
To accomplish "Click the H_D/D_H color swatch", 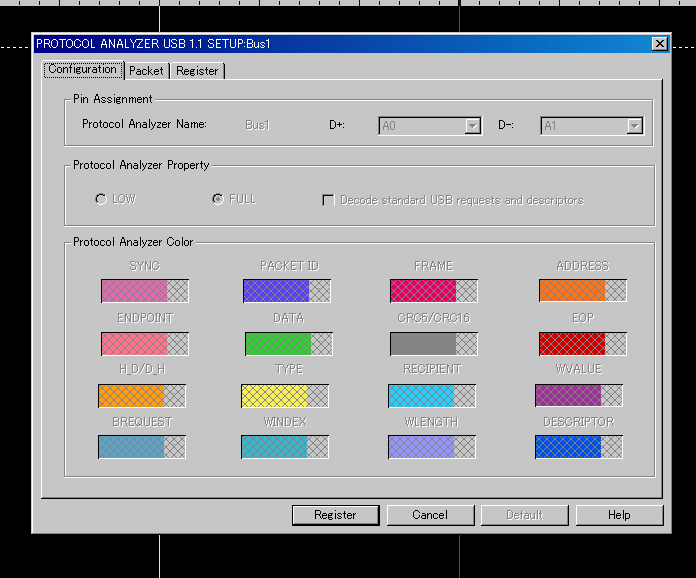I will point(142,396).
